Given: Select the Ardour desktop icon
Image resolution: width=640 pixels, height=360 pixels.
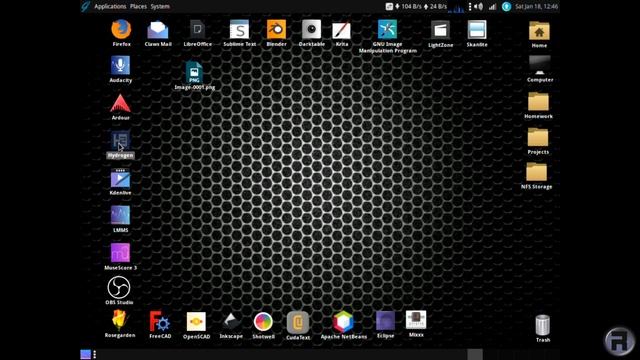Looking at the screenshot, I should click(x=120, y=104).
